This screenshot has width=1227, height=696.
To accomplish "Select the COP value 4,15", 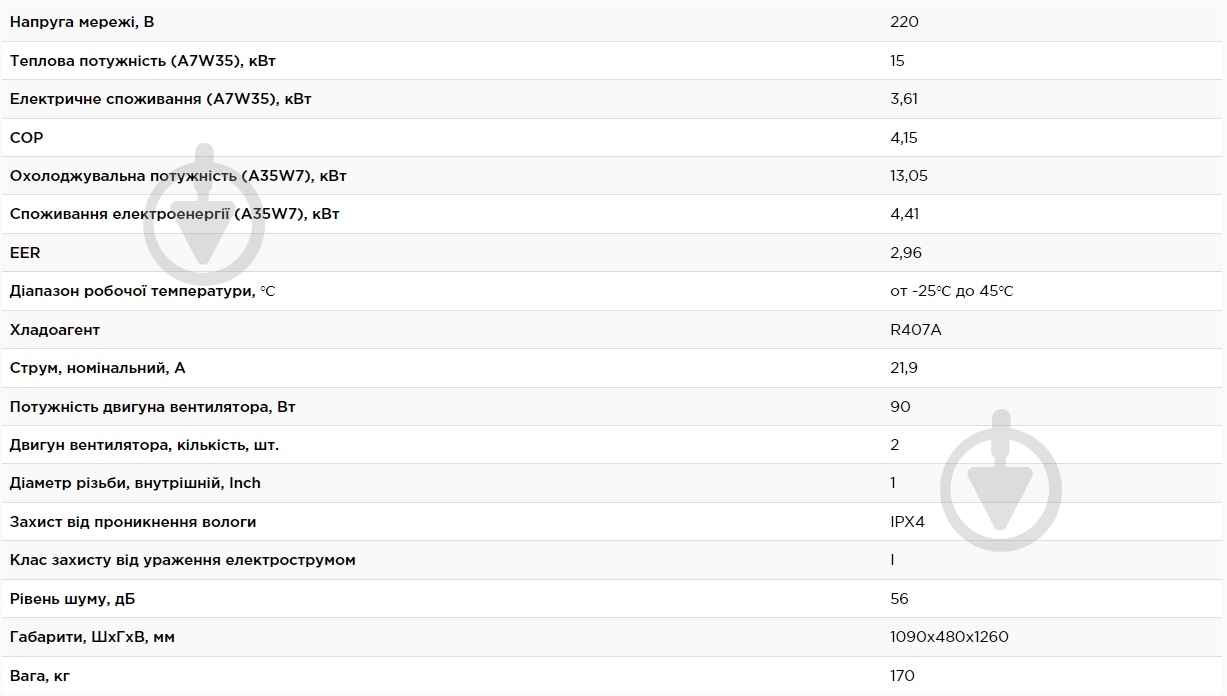I will pyautogui.click(x=903, y=138).
